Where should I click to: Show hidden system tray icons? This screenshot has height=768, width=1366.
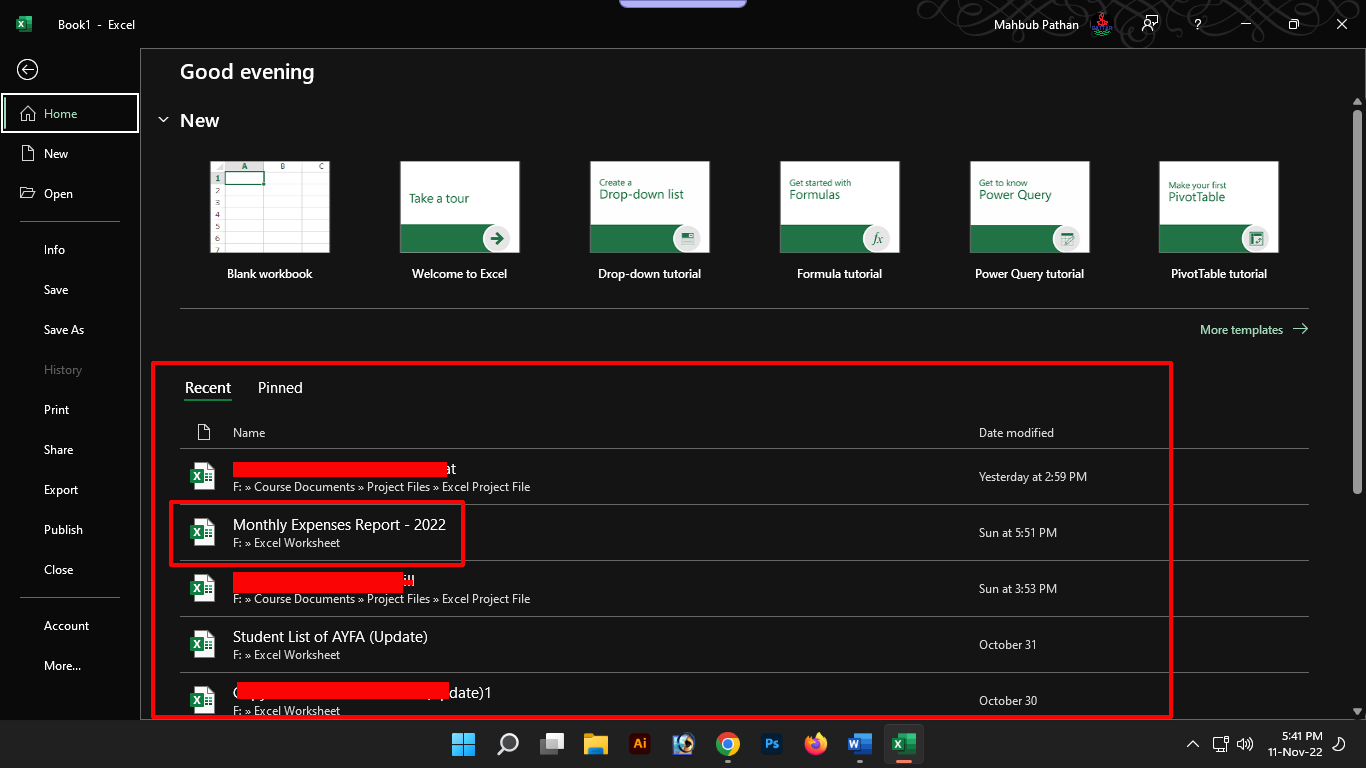1192,744
